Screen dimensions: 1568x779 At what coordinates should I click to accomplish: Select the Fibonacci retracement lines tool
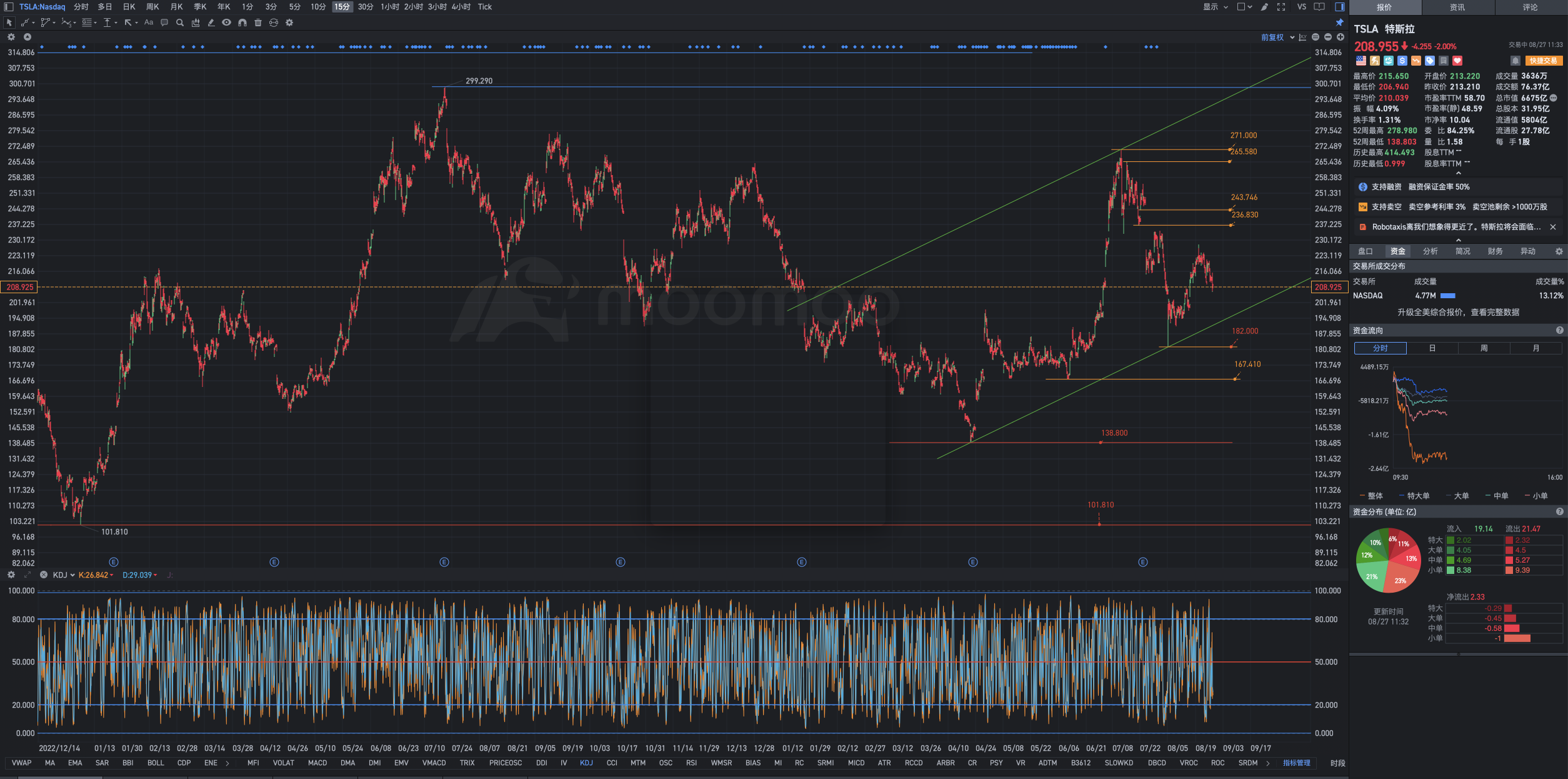pyautogui.click(x=87, y=23)
